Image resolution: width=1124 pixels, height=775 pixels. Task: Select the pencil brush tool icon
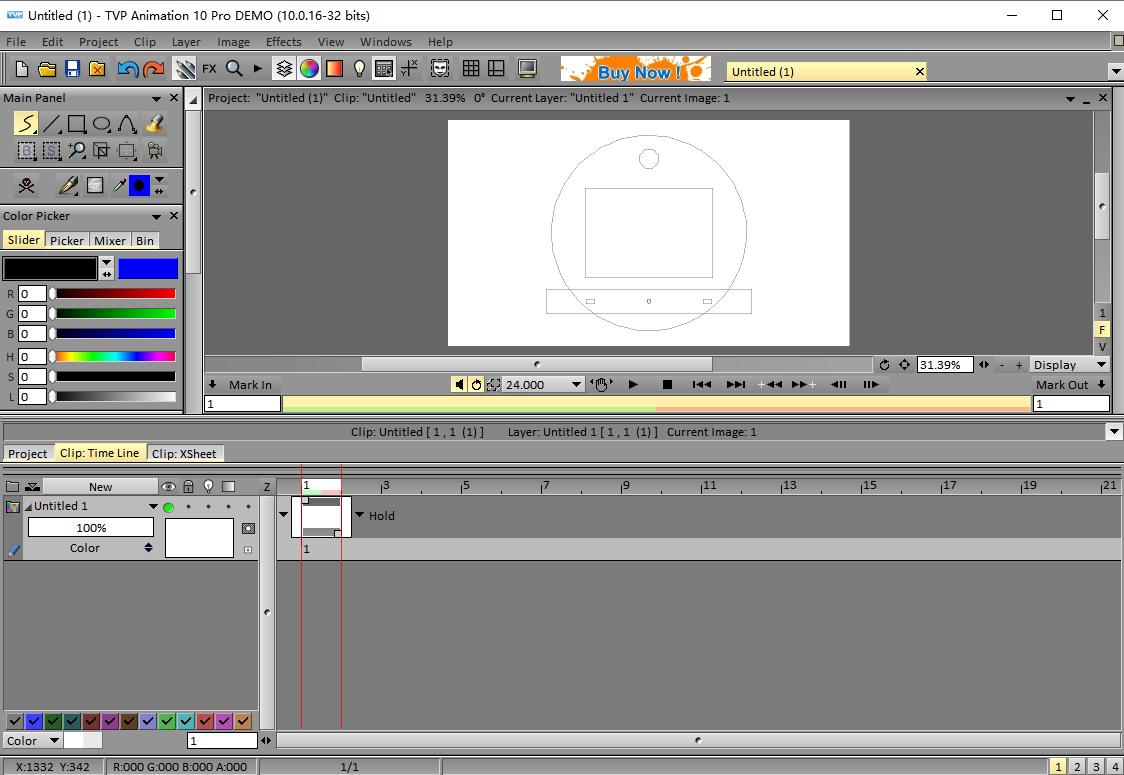click(x=67, y=186)
